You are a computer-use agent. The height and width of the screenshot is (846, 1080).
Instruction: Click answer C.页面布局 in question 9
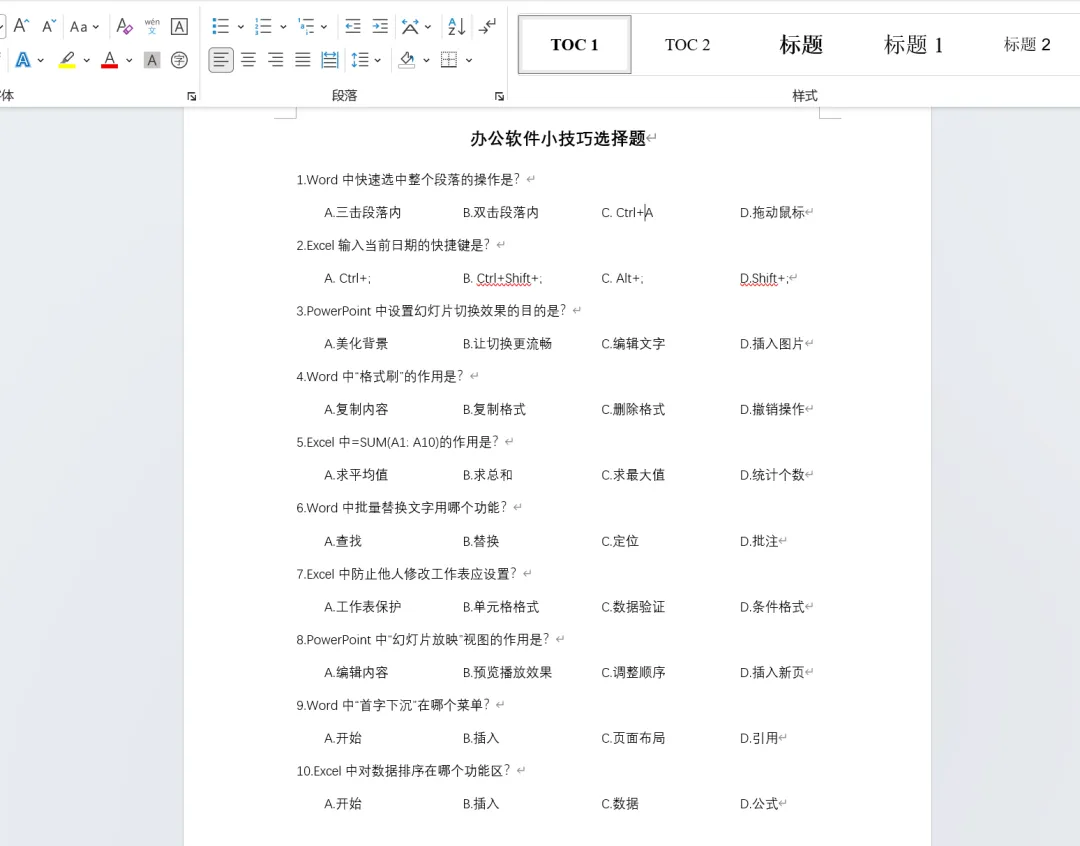tap(633, 738)
